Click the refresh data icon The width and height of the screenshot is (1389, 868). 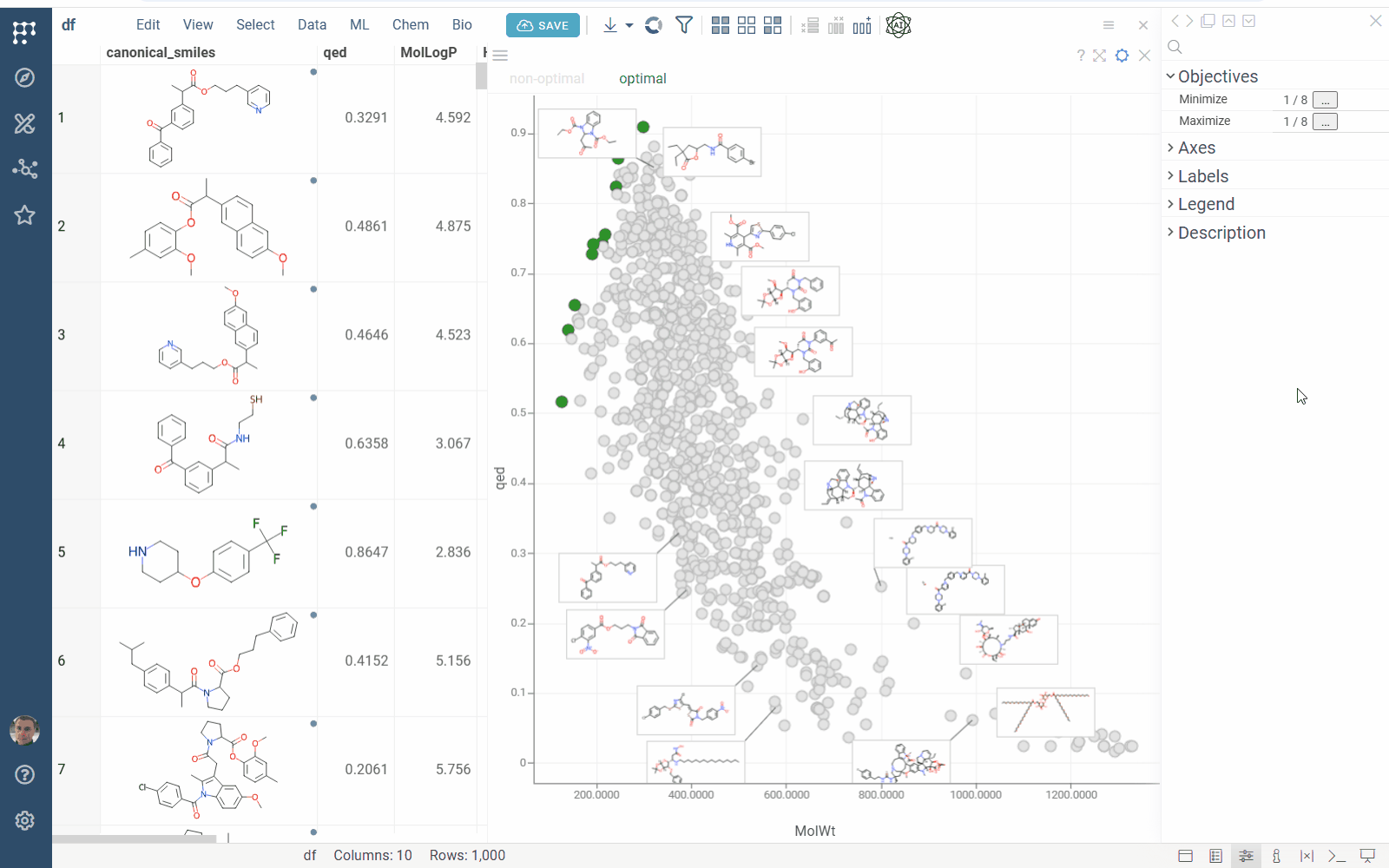click(654, 25)
